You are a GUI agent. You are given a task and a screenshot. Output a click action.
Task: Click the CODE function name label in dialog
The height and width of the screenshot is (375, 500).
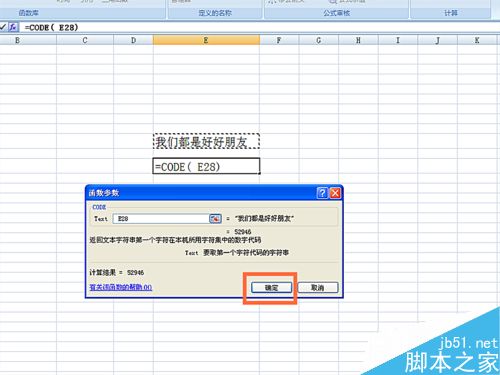point(99,207)
